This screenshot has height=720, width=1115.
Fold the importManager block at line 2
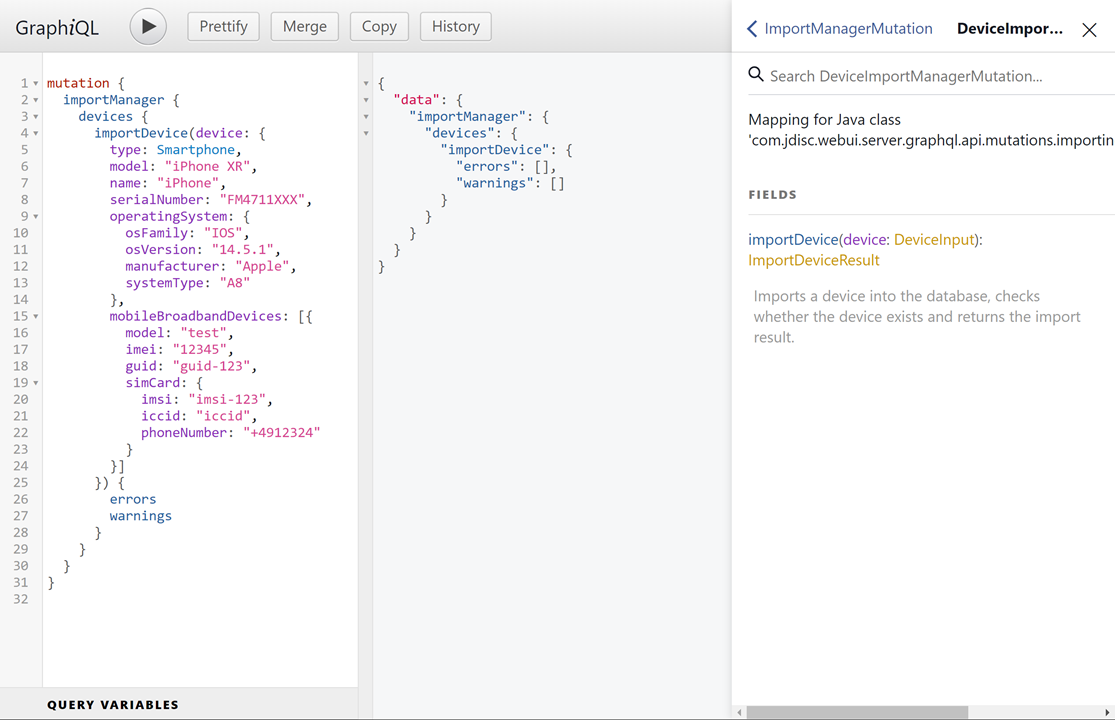36,100
